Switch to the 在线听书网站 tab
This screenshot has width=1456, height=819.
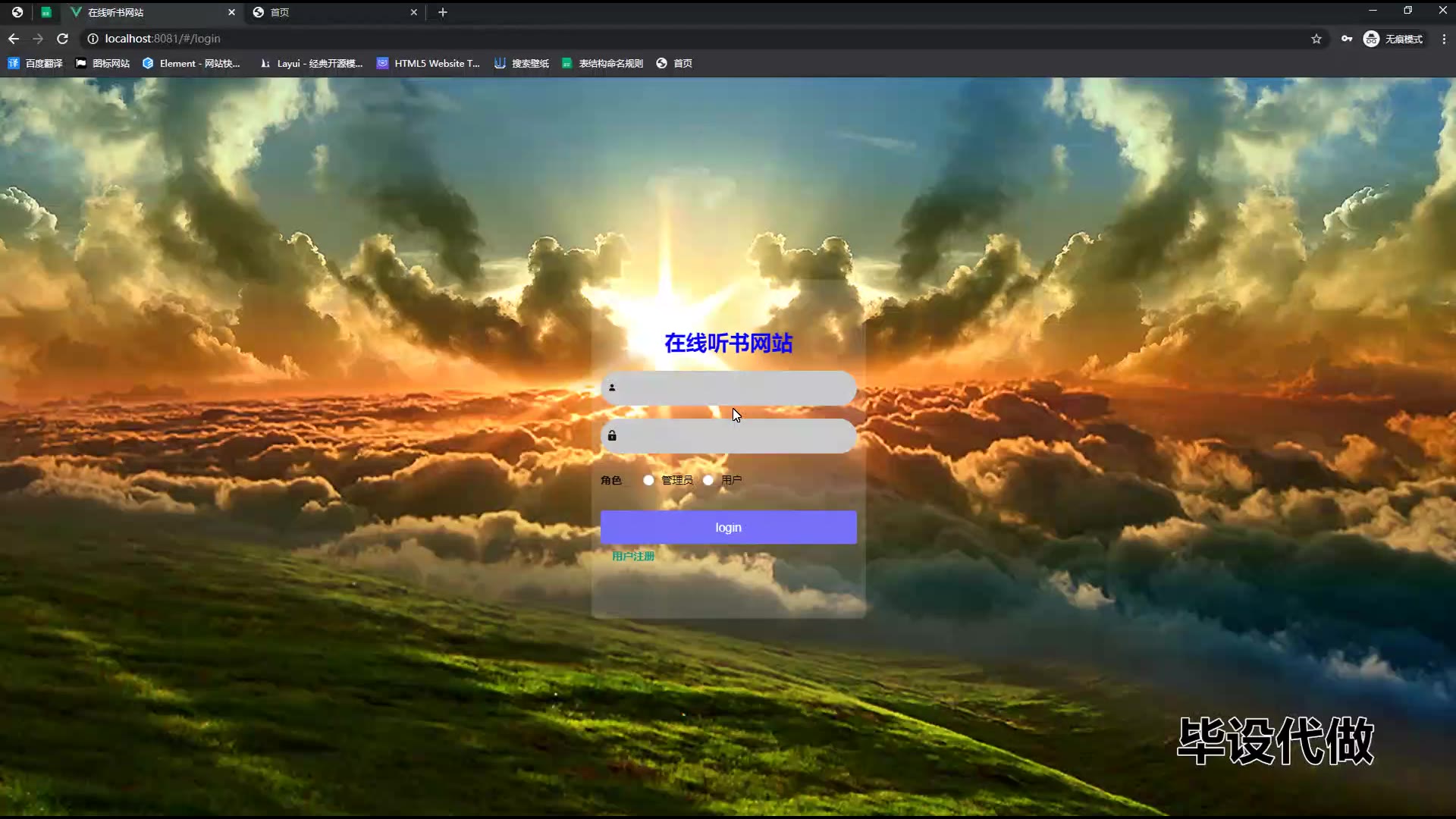[152, 12]
